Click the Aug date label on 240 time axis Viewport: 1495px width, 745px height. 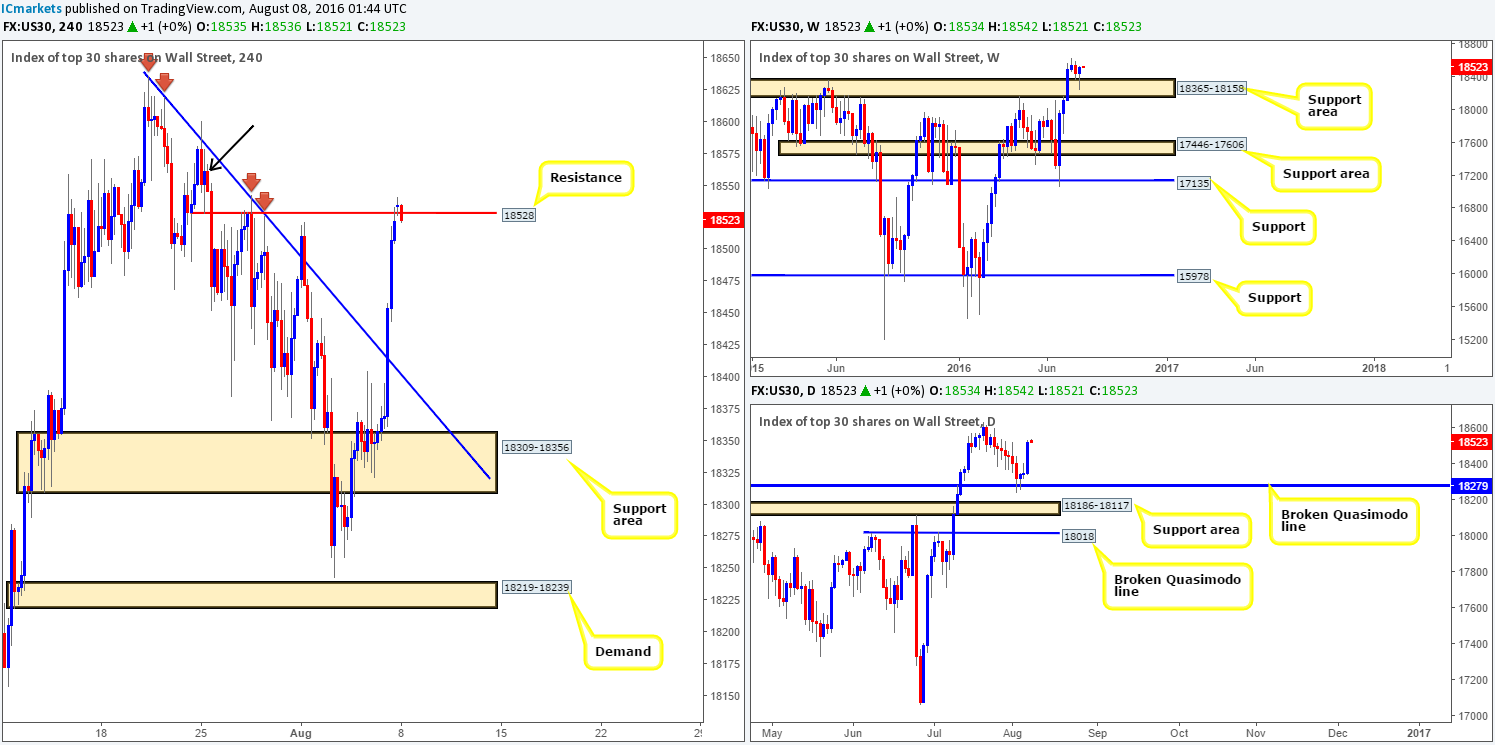pos(301,731)
